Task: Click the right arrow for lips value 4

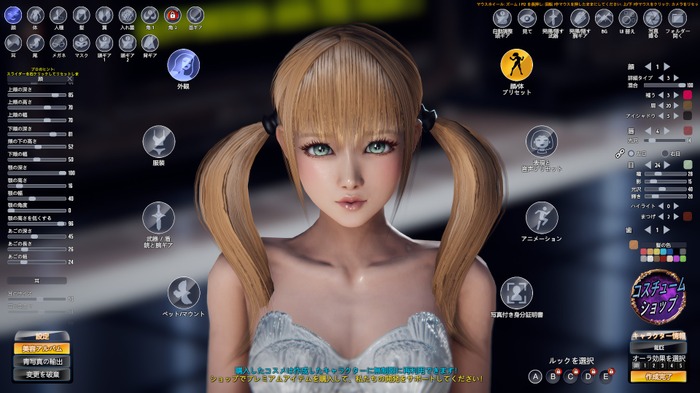Action: [667, 131]
